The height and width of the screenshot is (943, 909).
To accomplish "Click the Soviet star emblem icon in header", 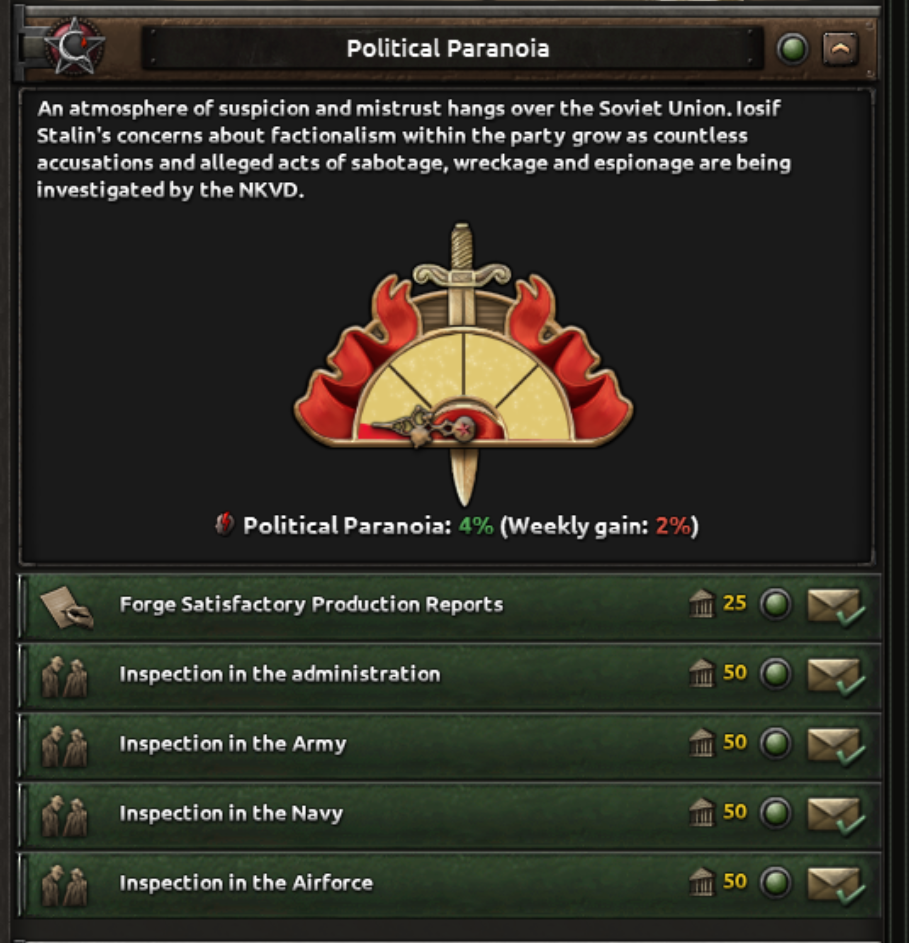I will (73, 47).
